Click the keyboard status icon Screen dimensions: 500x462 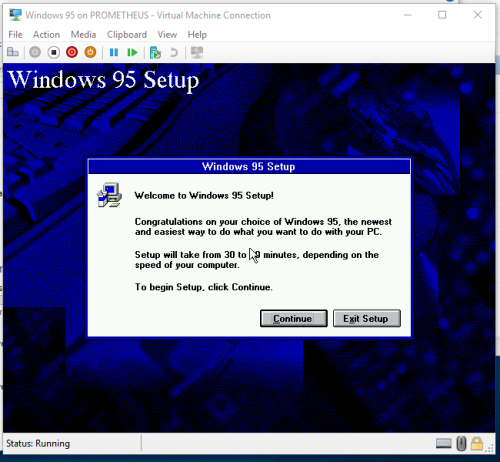click(x=444, y=443)
